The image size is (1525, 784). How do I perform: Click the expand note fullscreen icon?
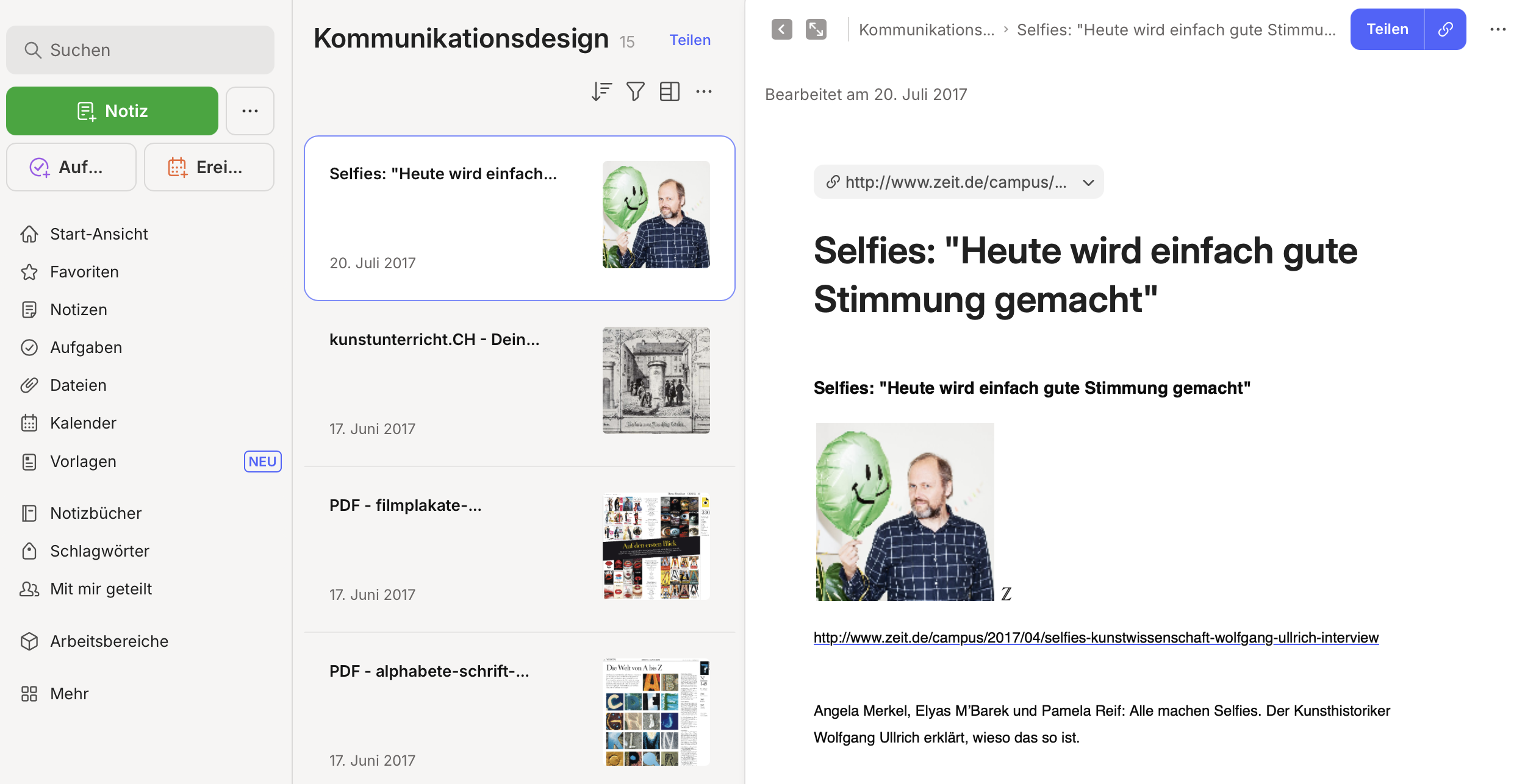tap(816, 29)
